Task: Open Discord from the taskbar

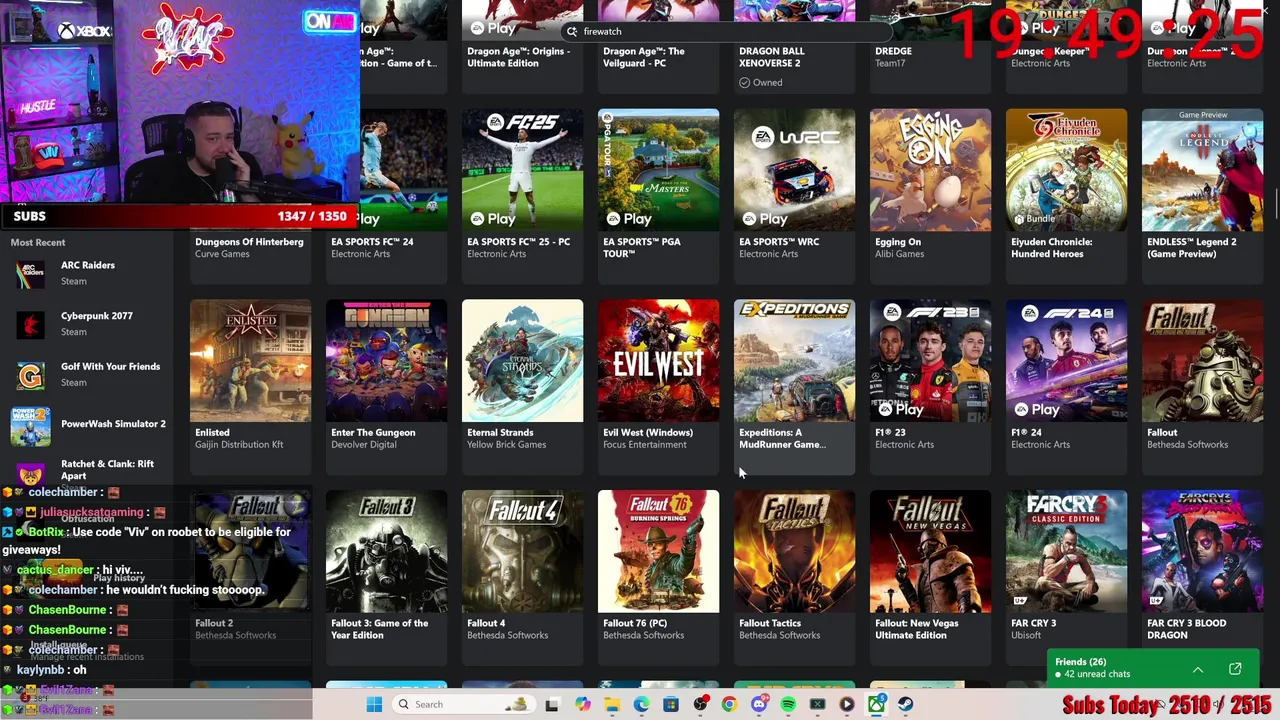Action: tap(759, 704)
